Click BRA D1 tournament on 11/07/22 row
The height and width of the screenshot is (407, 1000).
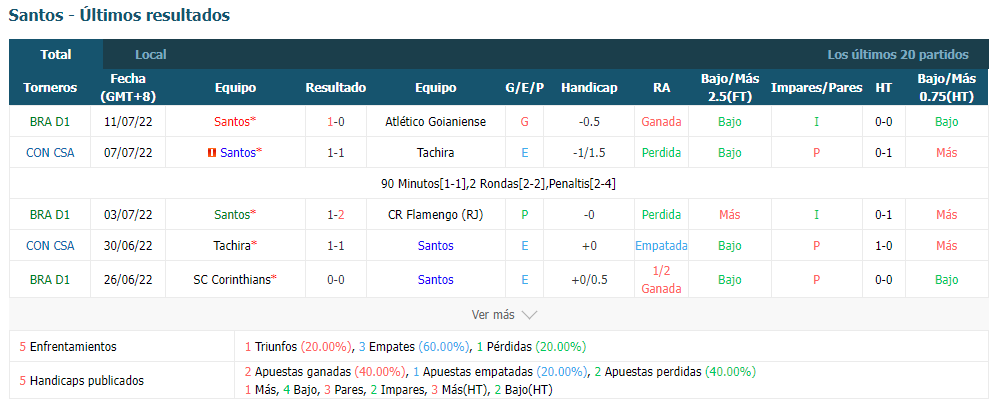pyautogui.click(x=50, y=121)
